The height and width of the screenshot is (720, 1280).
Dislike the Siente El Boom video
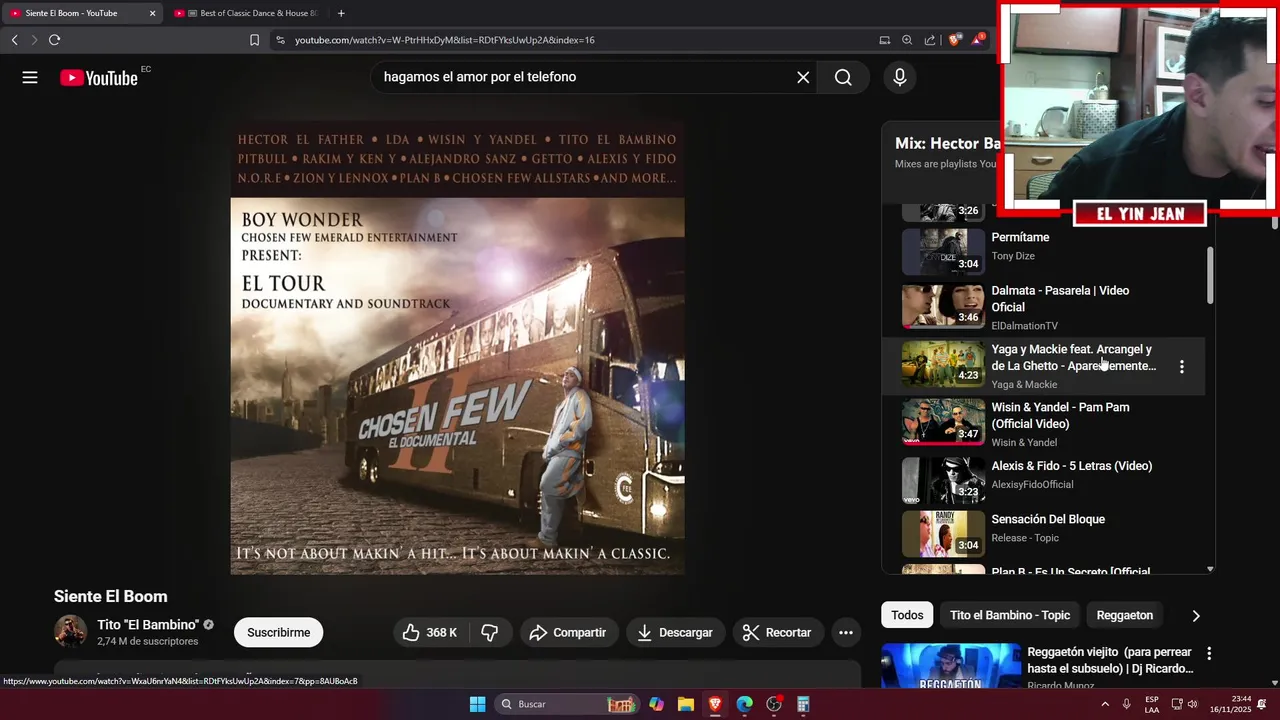(x=490, y=632)
